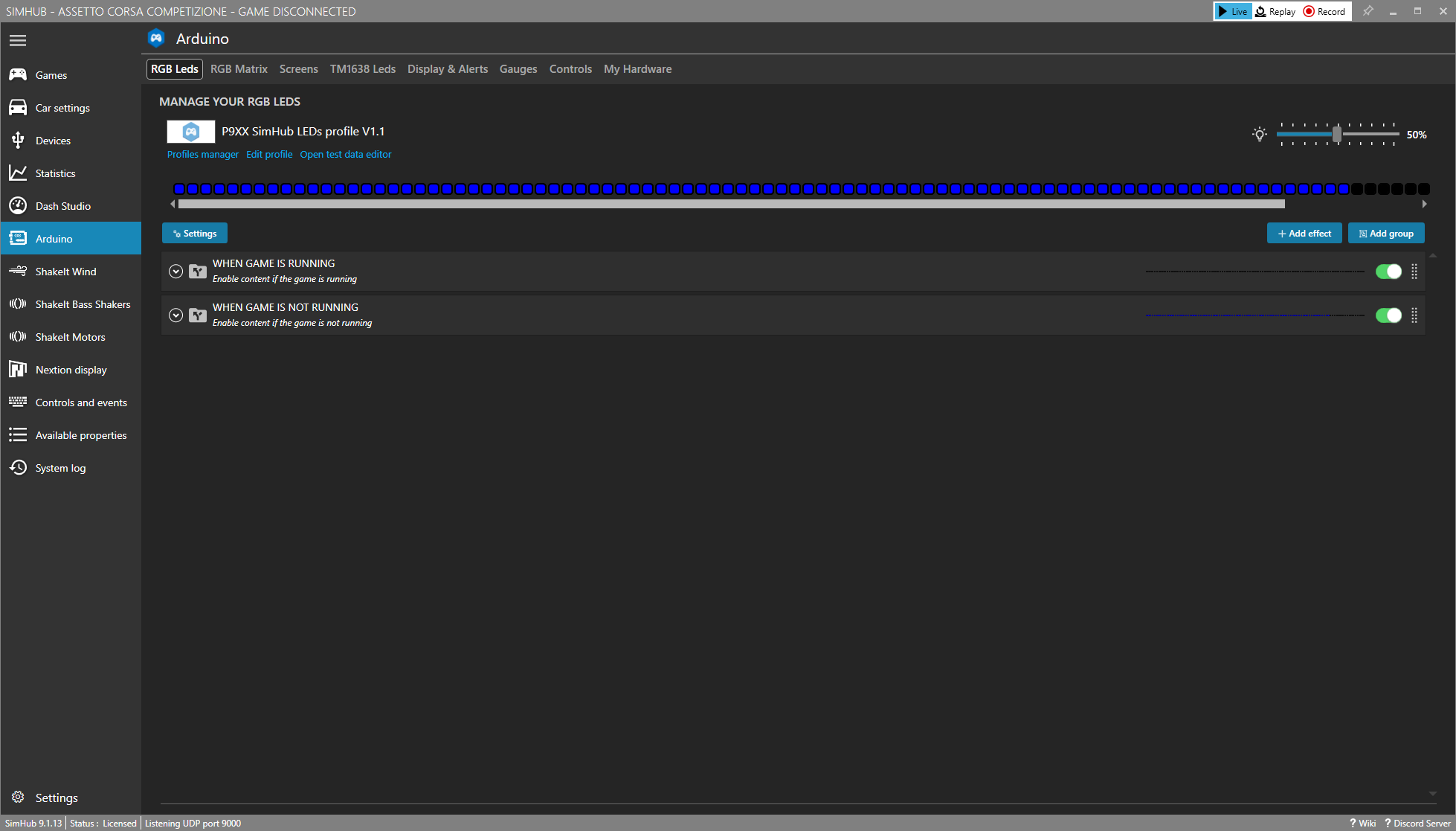Image resolution: width=1456 pixels, height=831 pixels.
Task: Select the Display & Alerts tab
Action: (448, 69)
